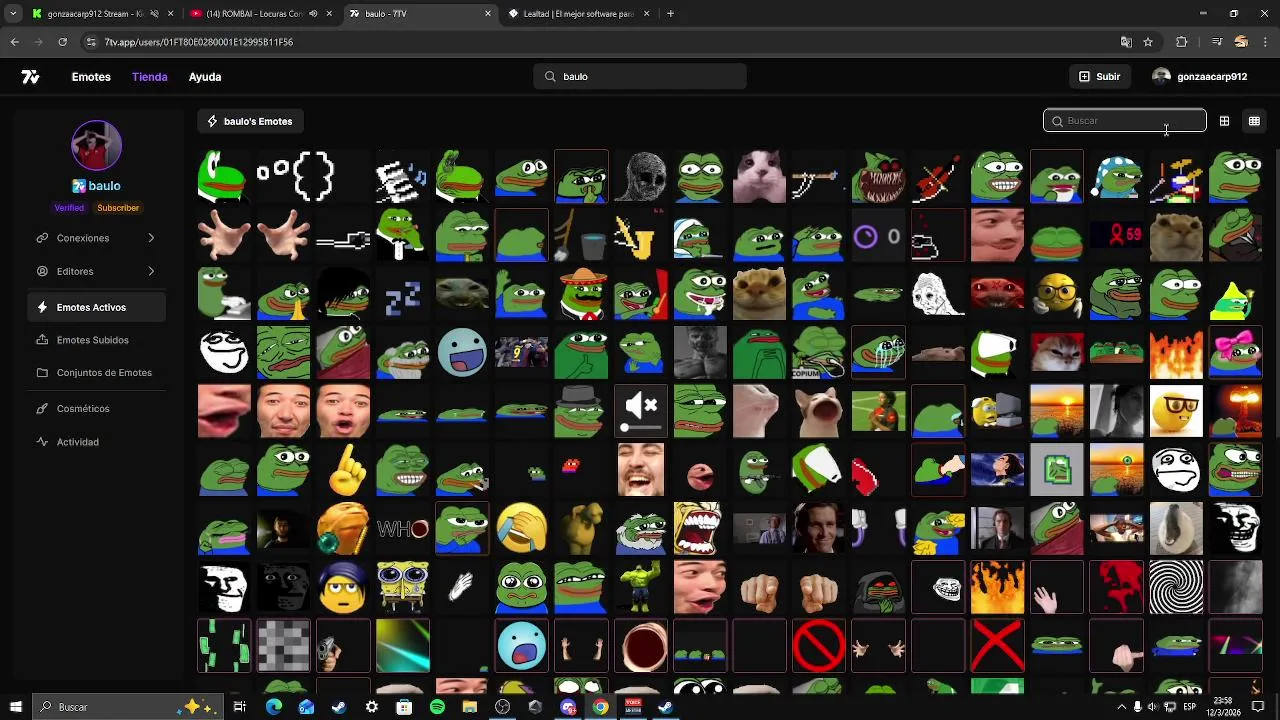Select the drum kit emote
The width and height of the screenshot is (1280, 720).
(x=1176, y=177)
